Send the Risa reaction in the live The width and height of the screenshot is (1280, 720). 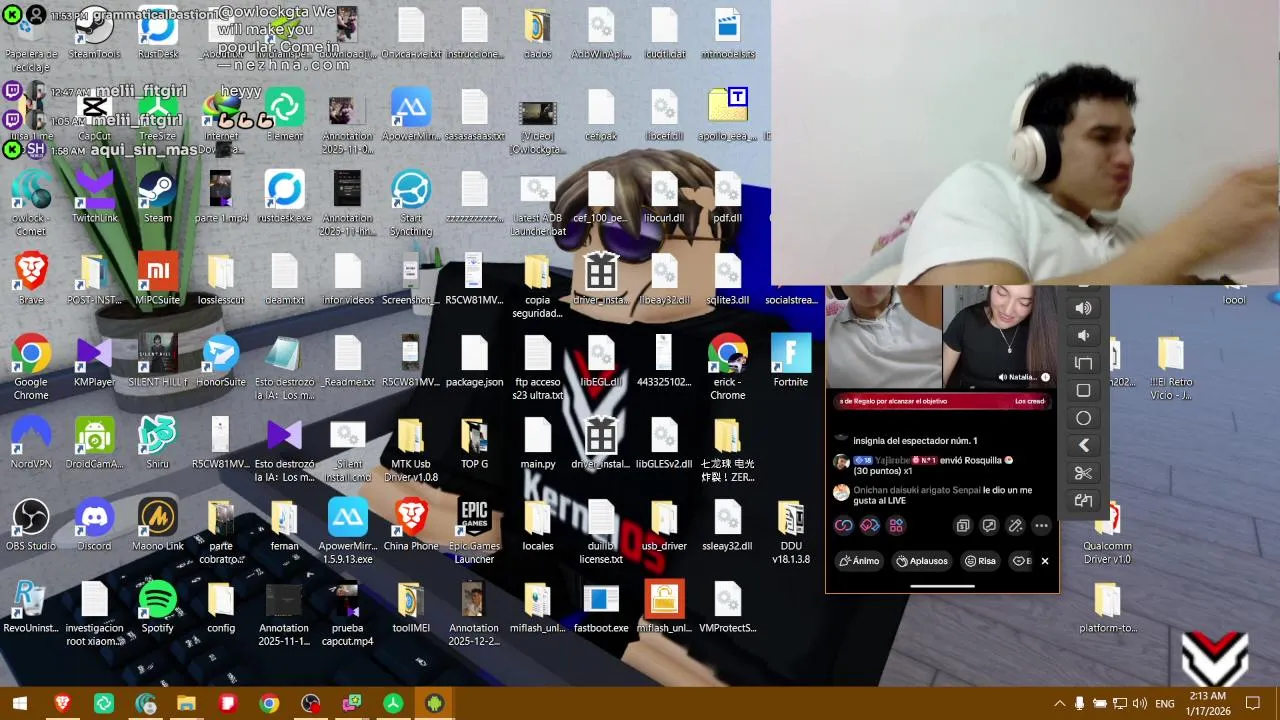[981, 561]
